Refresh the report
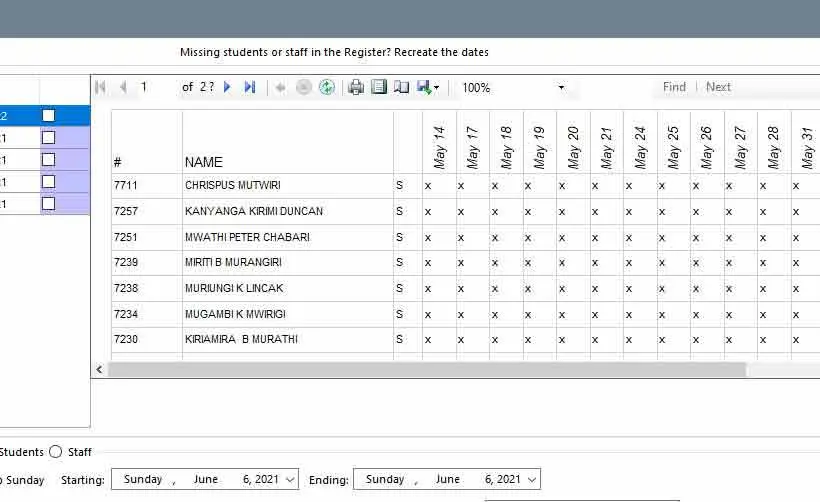 tap(327, 87)
